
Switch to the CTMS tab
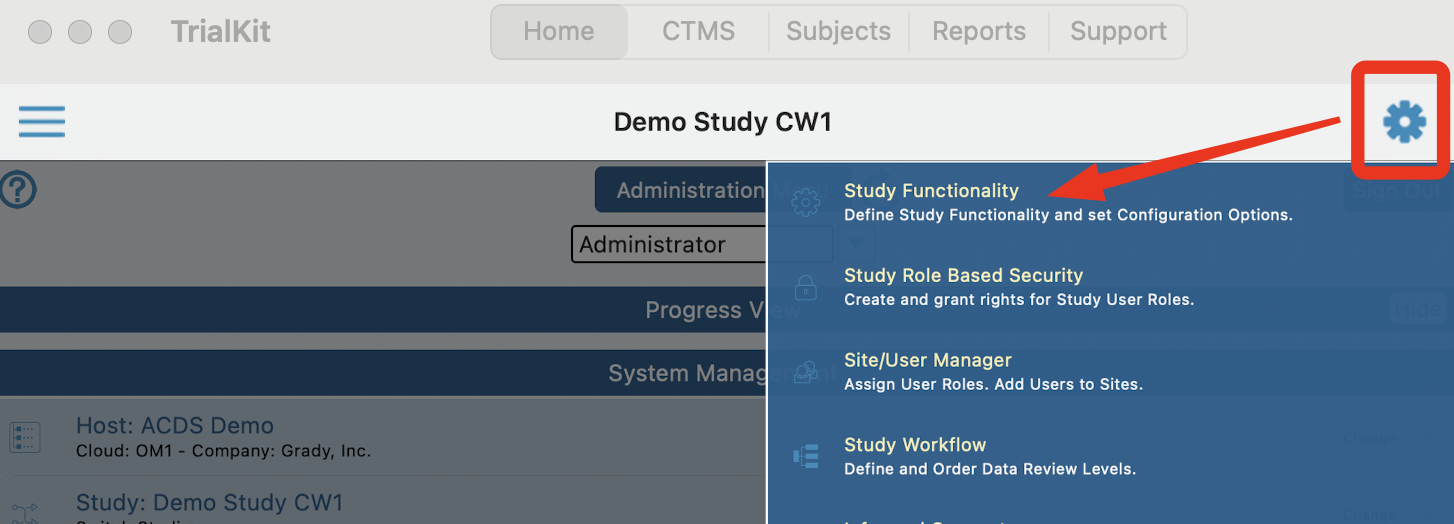(698, 32)
